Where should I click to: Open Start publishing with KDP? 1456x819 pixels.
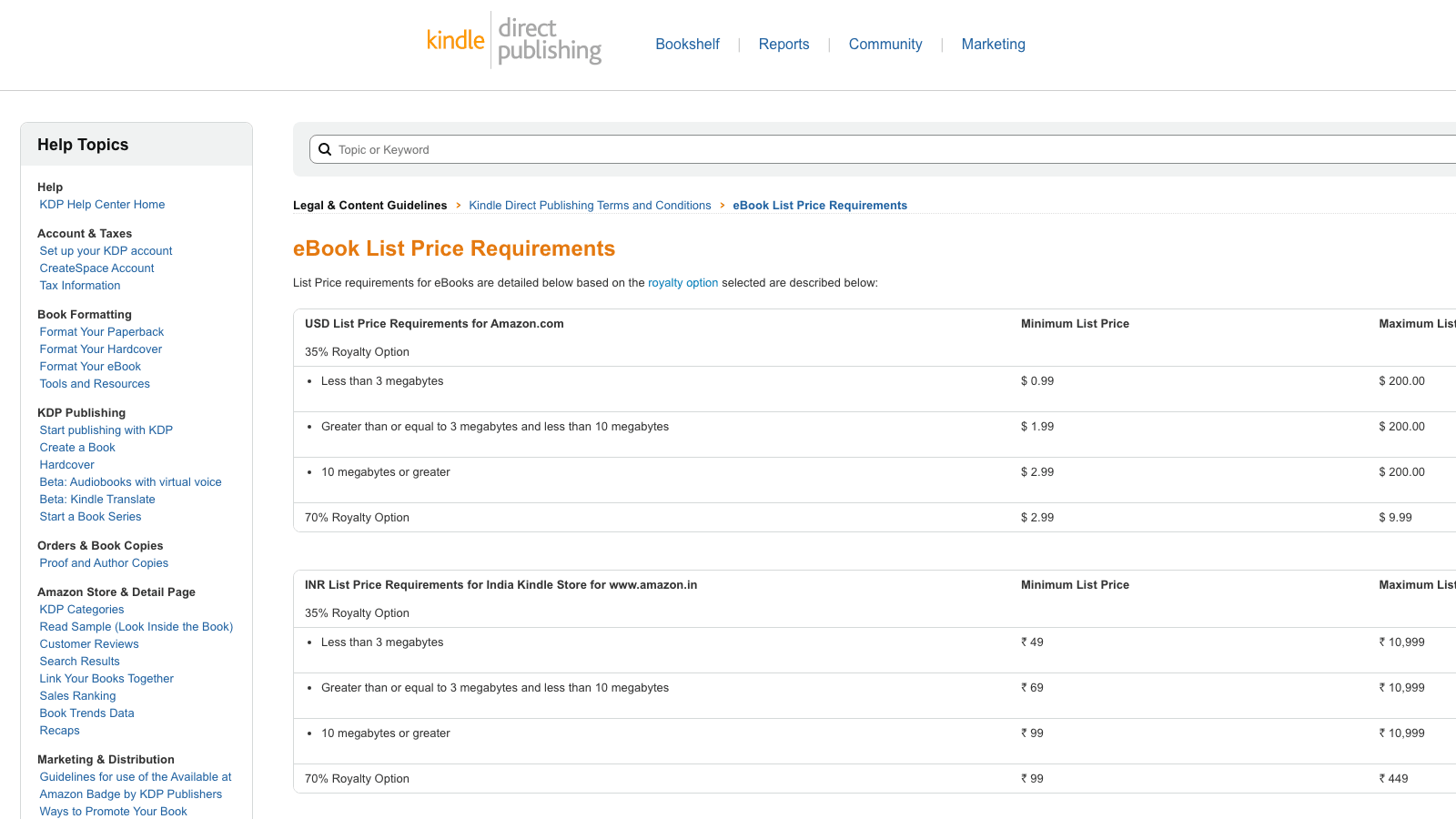[x=106, y=430]
